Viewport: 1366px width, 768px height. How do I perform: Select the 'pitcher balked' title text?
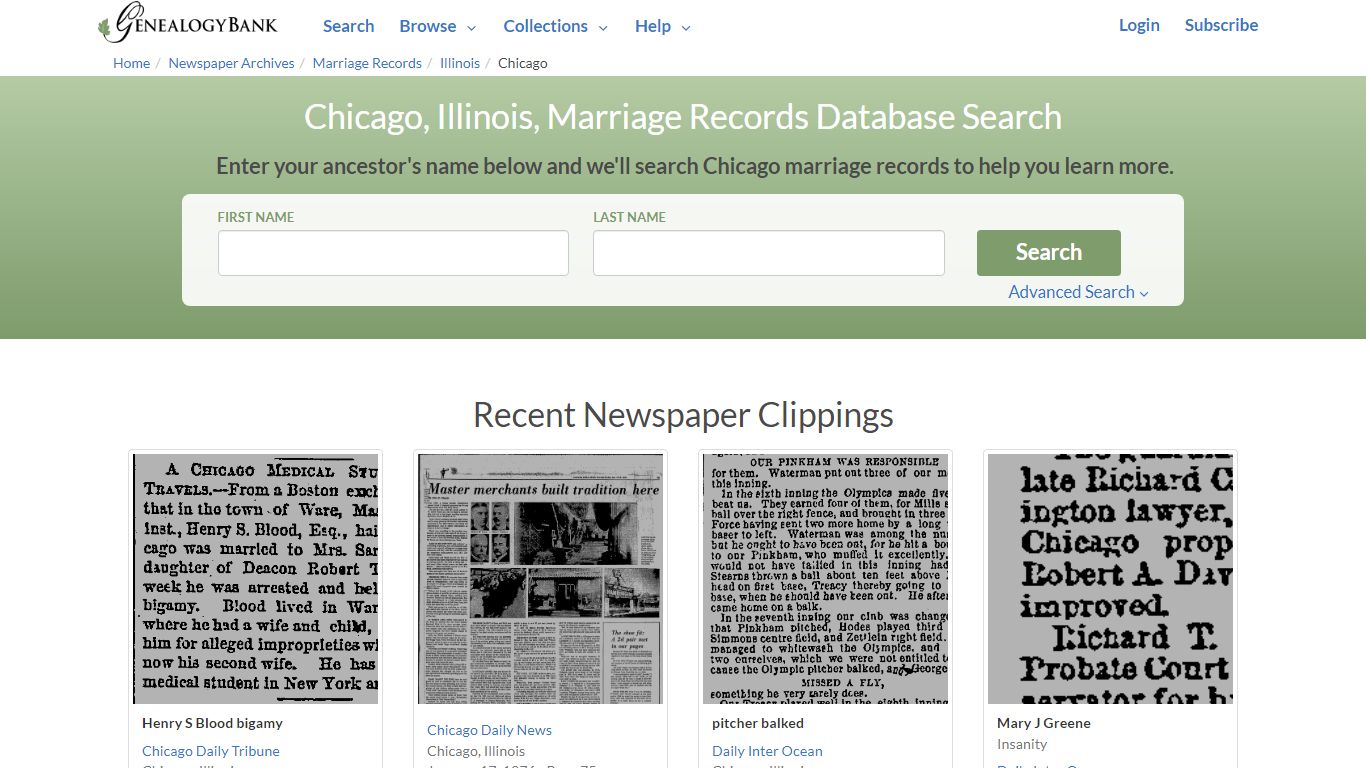pyautogui.click(x=758, y=723)
